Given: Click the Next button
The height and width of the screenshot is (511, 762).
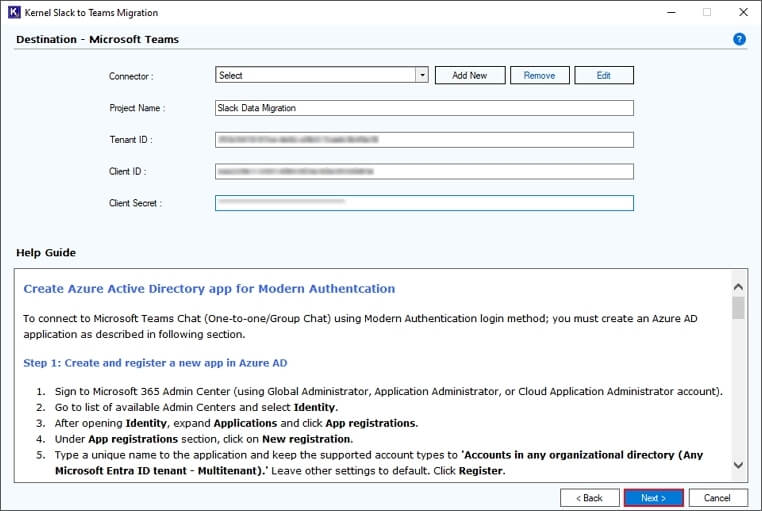Looking at the screenshot, I should pos(654,498).
